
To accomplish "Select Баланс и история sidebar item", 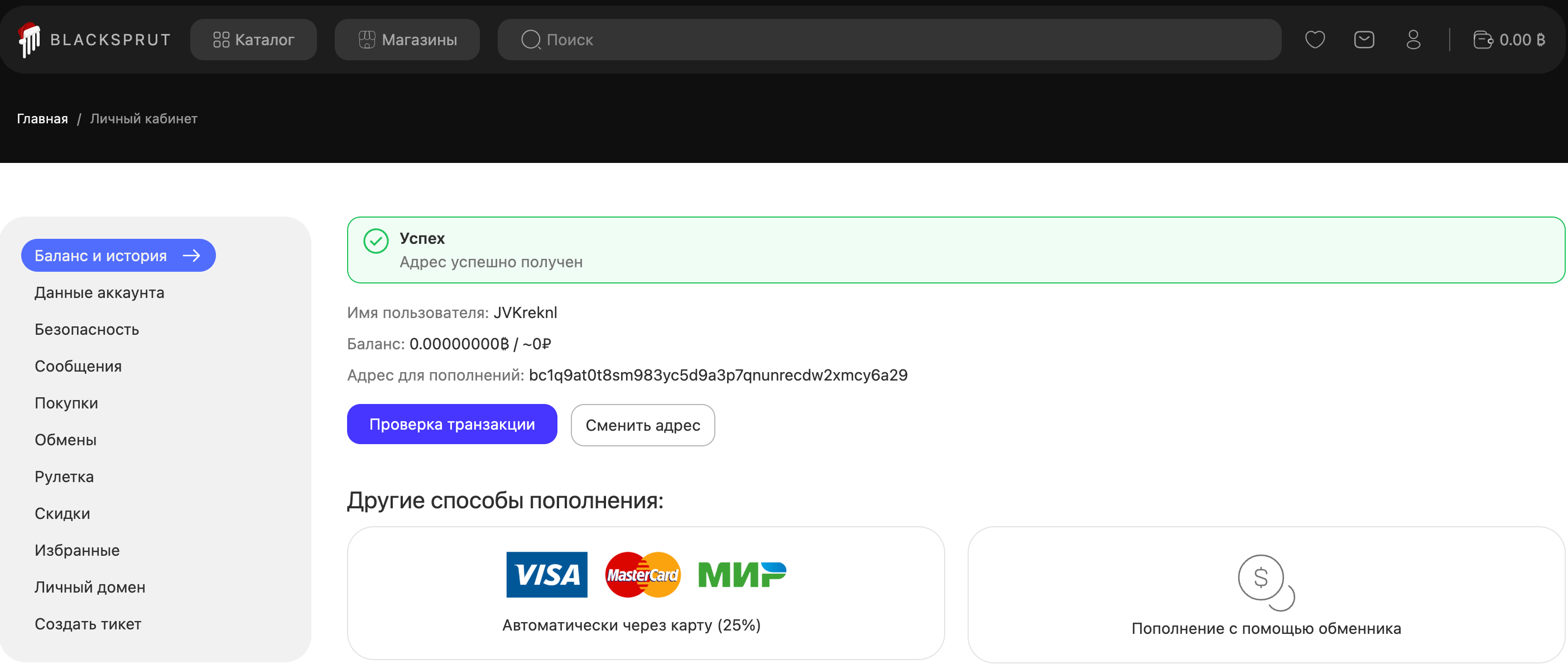I will coord(118,256).
